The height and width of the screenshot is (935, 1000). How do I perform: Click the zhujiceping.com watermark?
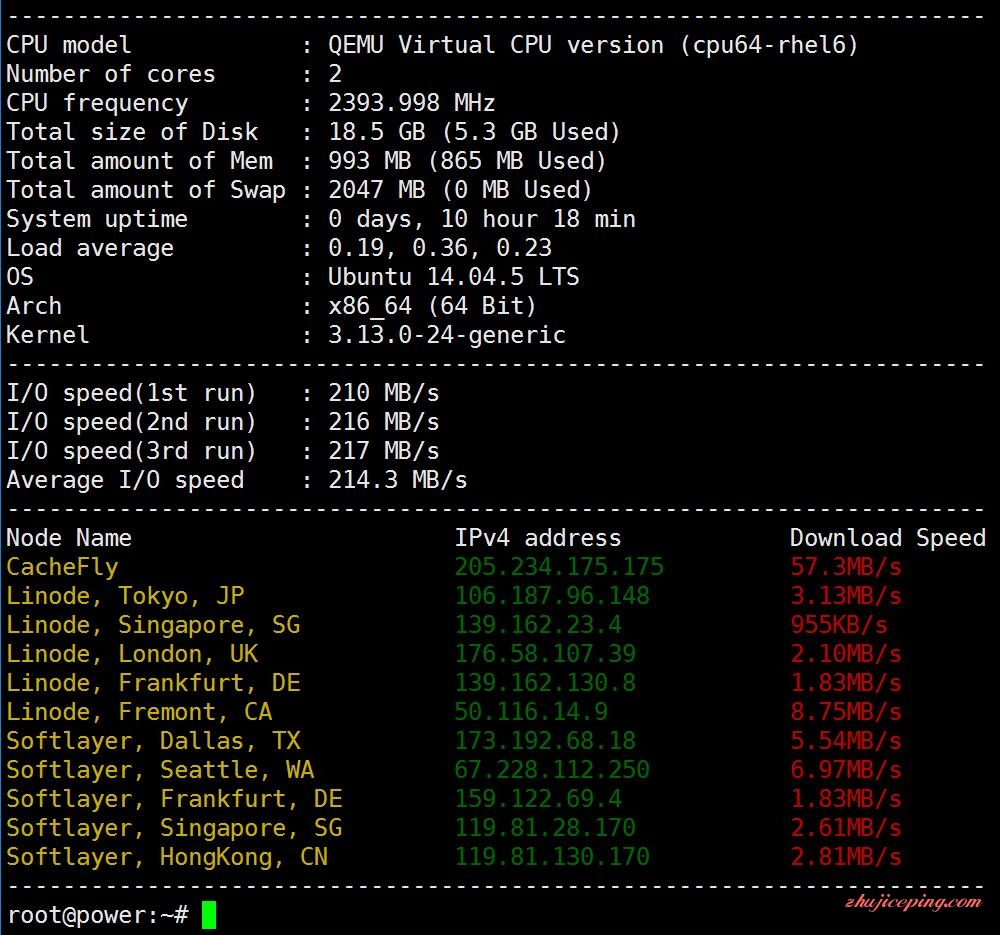[913, 902]
